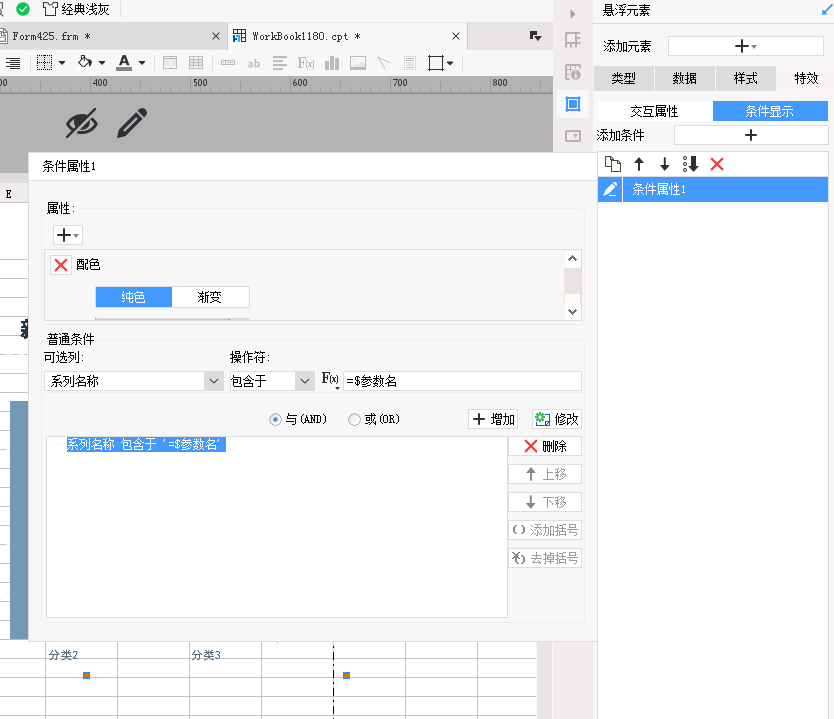Image resolution: width=834 pixels, height=719 pixels.
Task: Expand the fill color dropdown arrow
Action: [102, 63]
